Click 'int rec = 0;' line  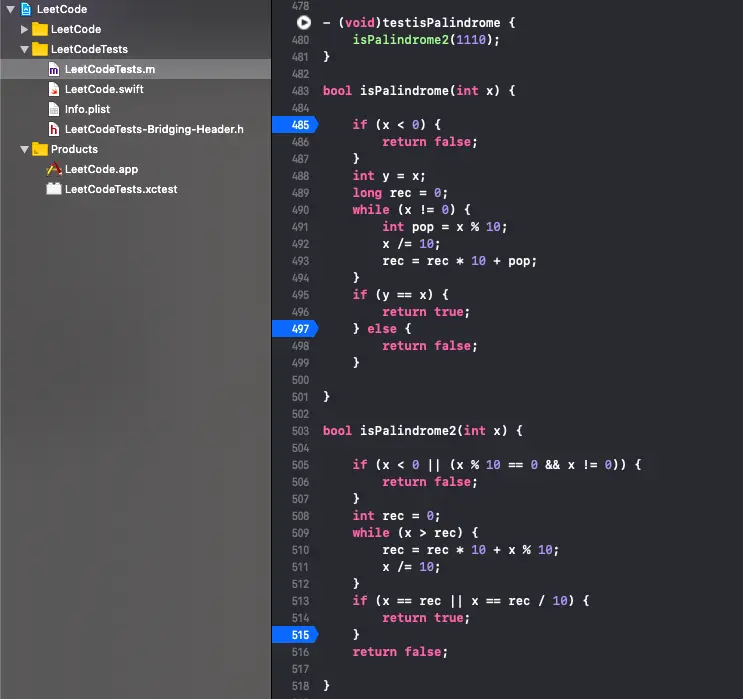point(396,516)
